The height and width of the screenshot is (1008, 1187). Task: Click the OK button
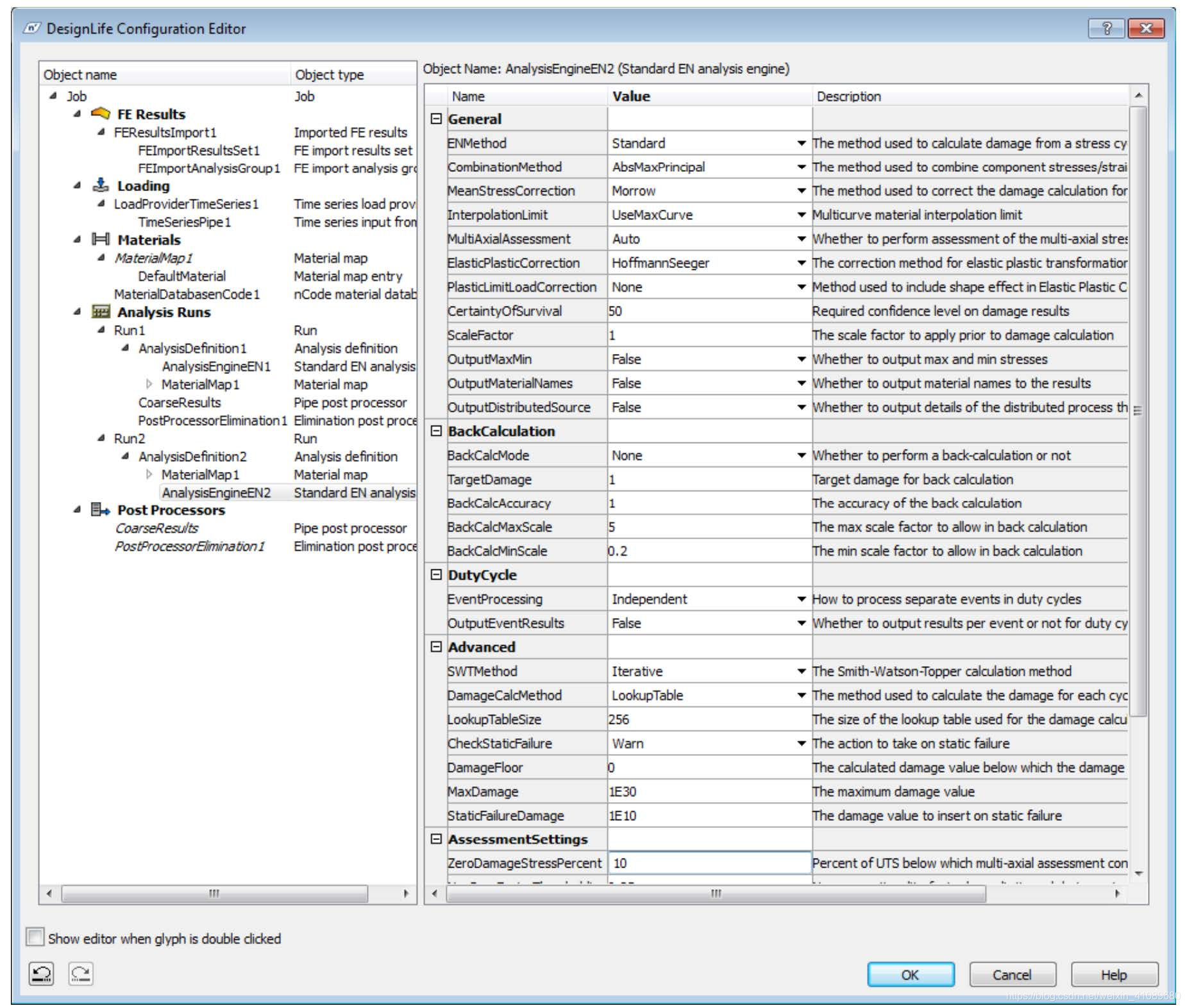coord(911,975)
